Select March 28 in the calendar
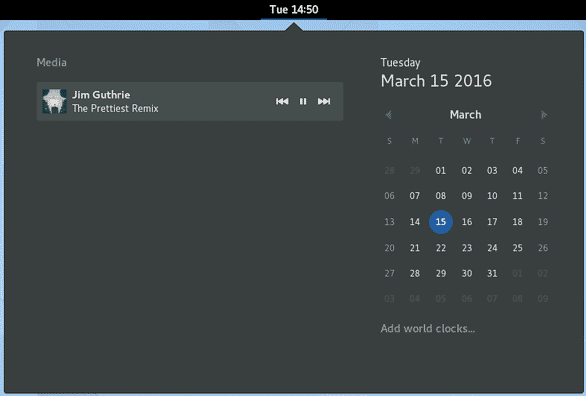The height and width of the screenshot is (396, 586). click(414, 273)
